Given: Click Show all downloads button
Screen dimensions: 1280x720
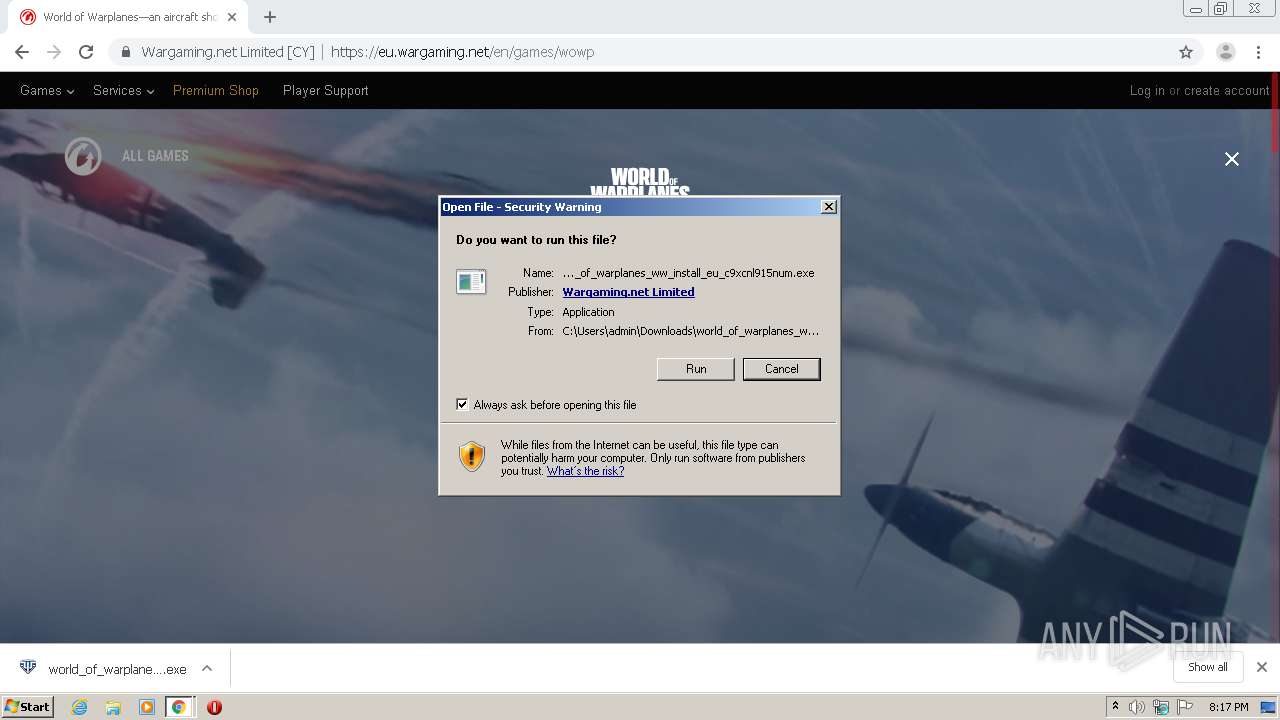Looking at the screenshot, I should (x=1208, y=667).
